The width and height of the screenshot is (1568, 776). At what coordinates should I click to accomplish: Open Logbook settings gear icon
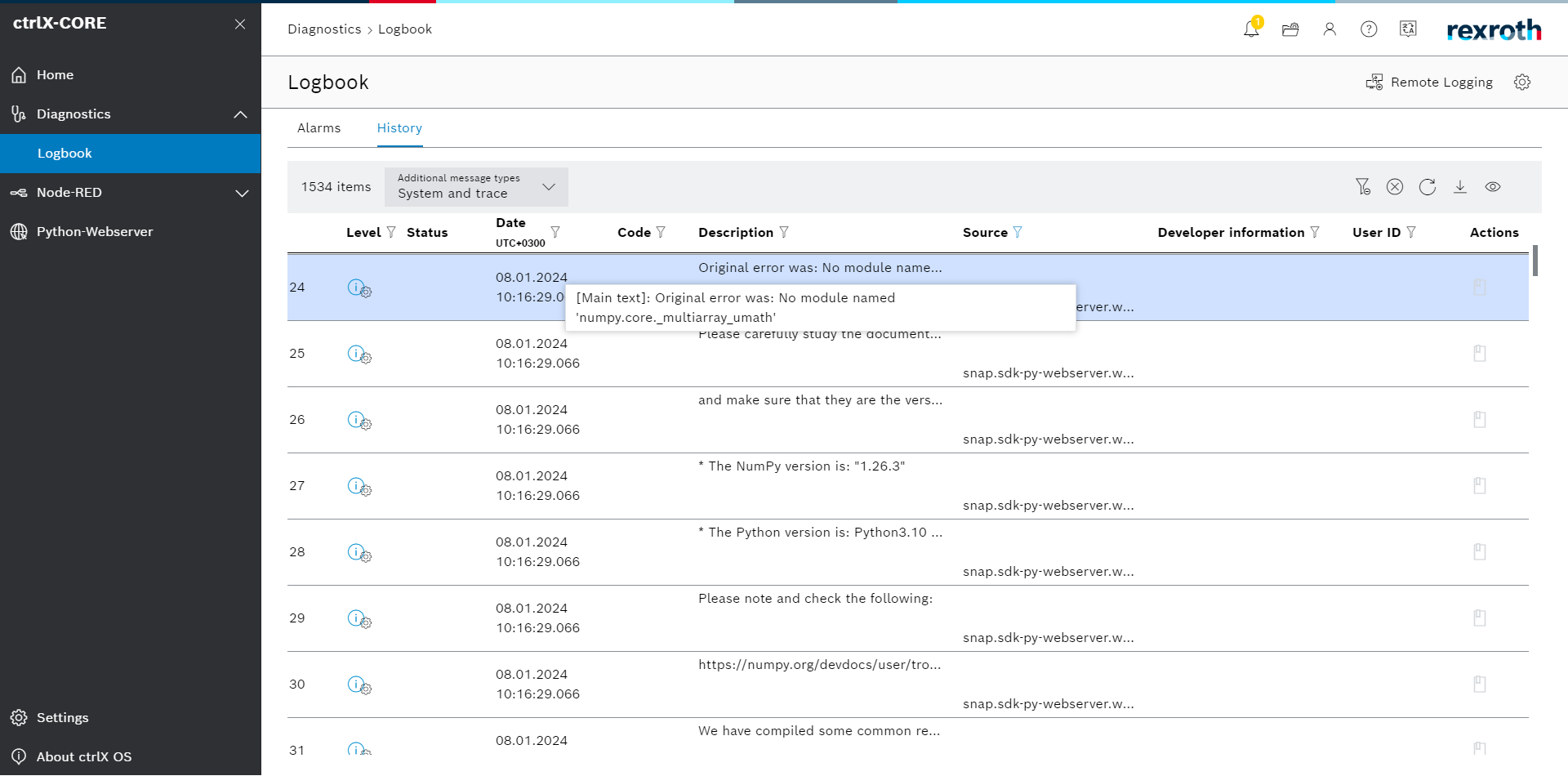click(1522, 83)
